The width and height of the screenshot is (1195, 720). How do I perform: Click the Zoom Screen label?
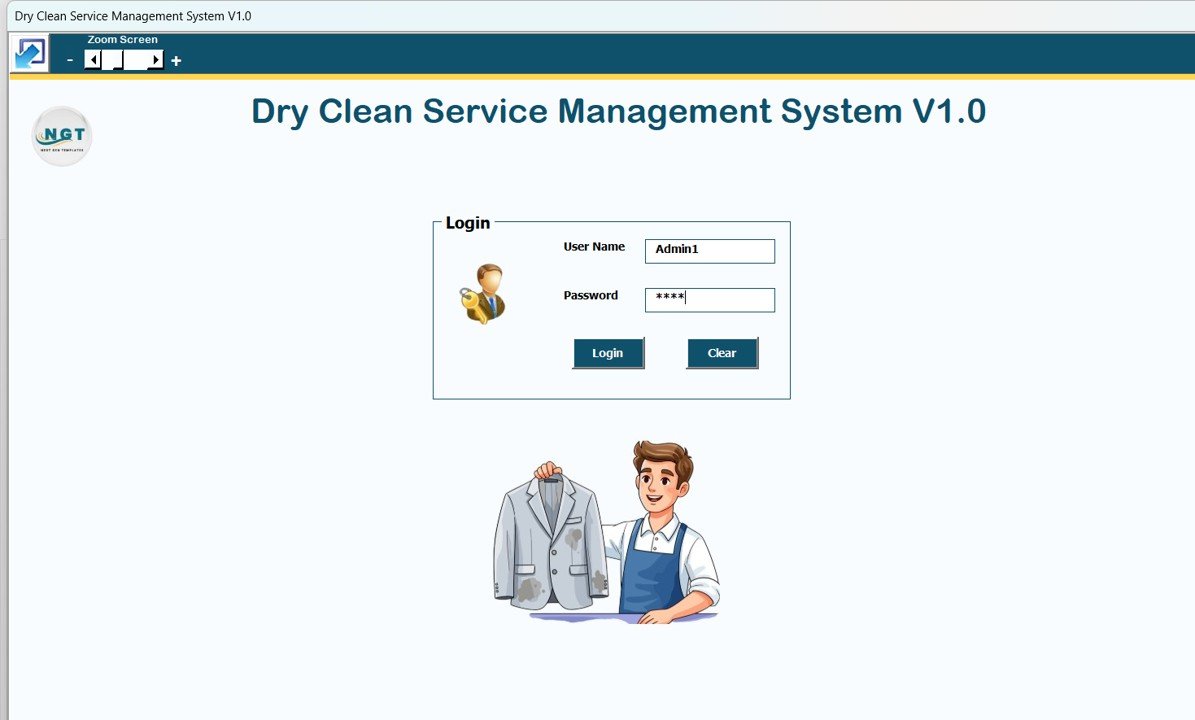[122, 40]
